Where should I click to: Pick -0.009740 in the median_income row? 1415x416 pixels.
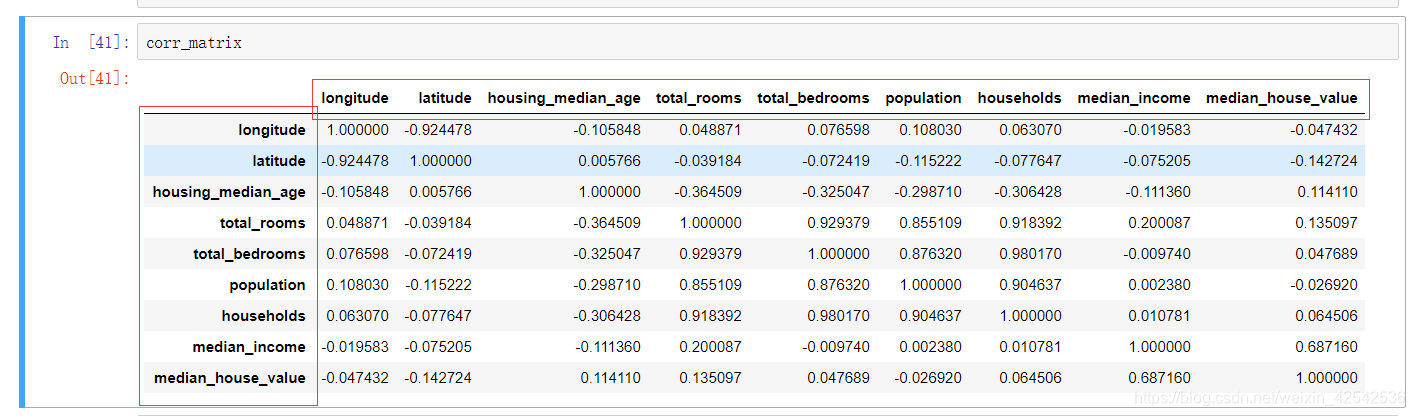[x=836, y=347]
